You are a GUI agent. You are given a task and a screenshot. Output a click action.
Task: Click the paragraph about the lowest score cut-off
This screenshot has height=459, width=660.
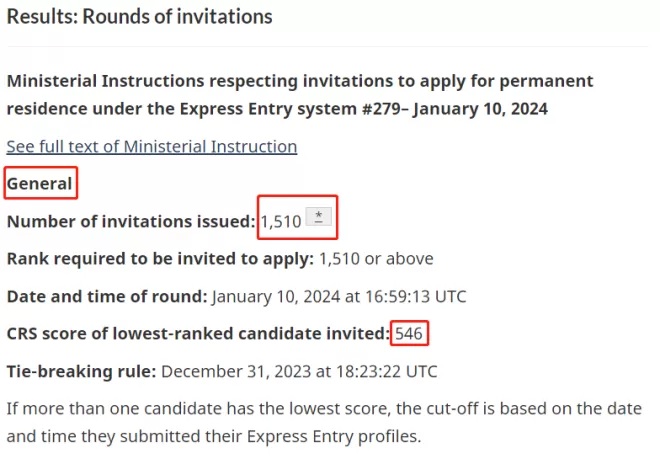325,422
